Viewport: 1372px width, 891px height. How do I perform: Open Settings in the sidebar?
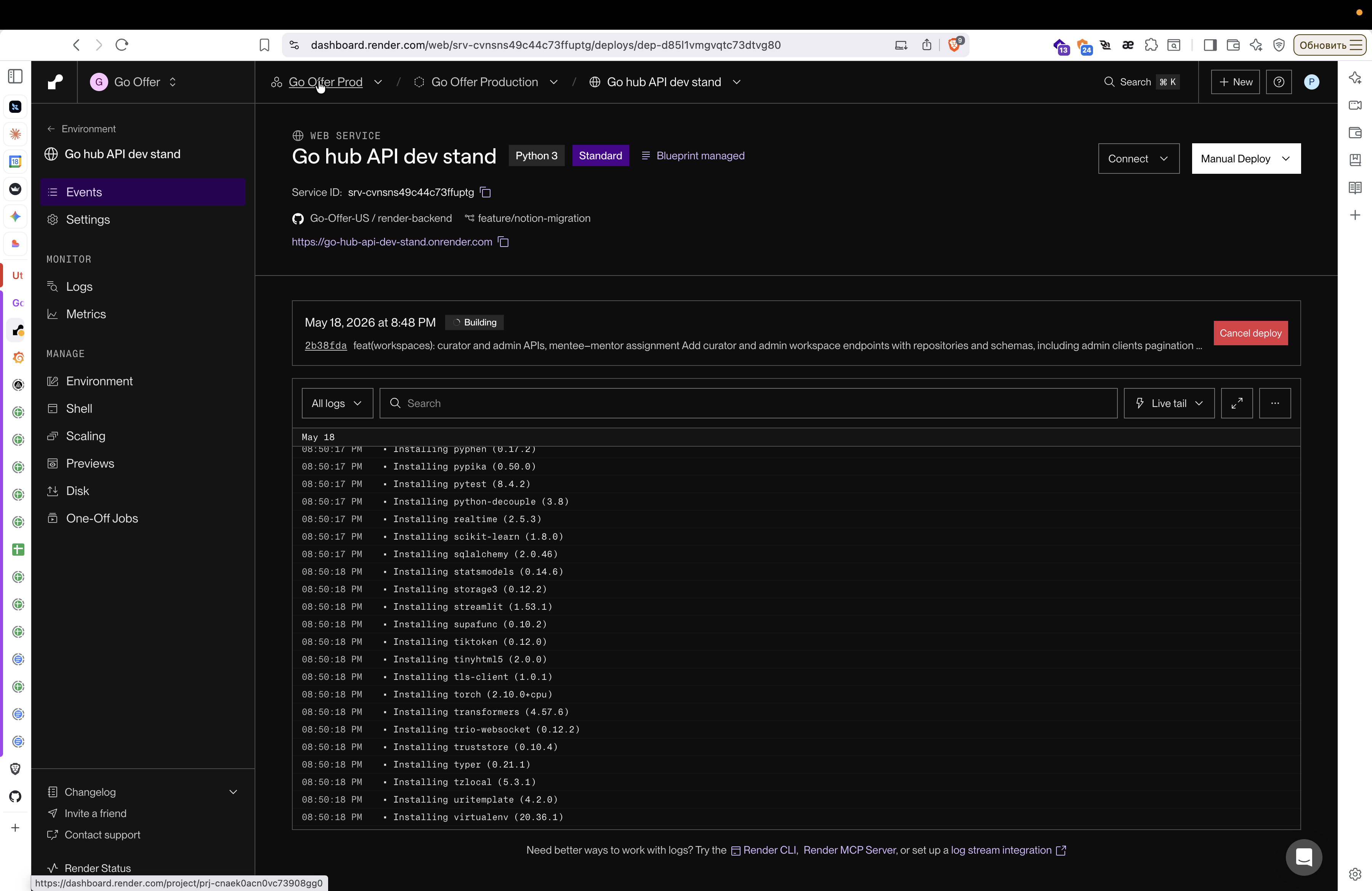(143, 220)
